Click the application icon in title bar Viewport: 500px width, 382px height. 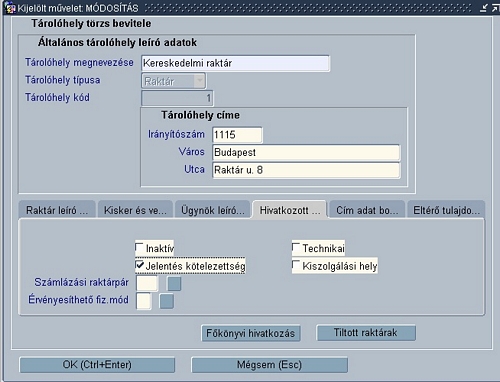[11, 8]
